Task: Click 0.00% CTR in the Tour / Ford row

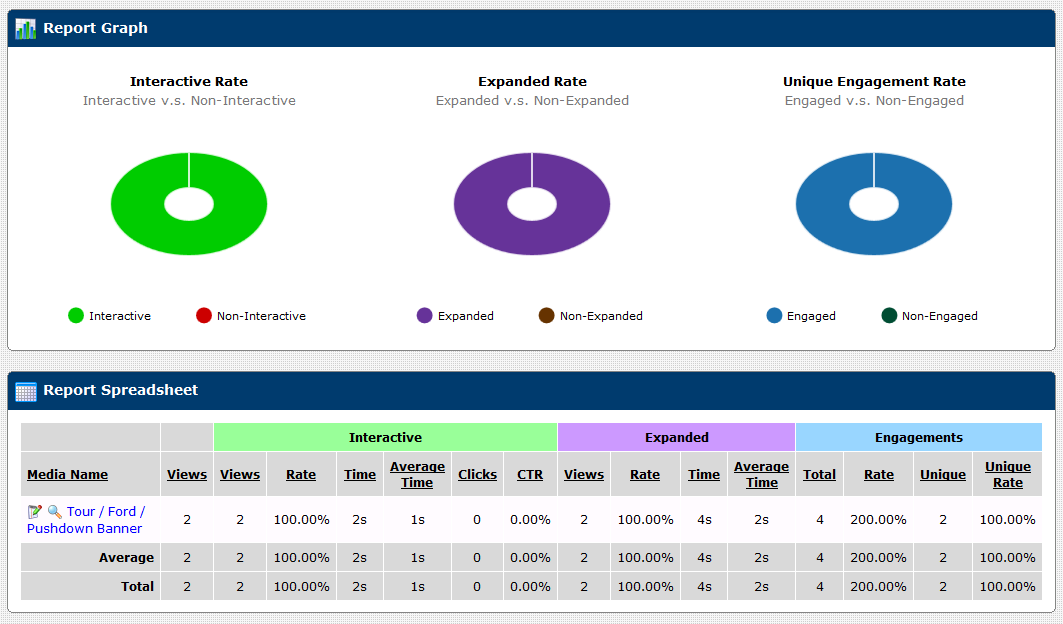Action: tap(530, 520)
